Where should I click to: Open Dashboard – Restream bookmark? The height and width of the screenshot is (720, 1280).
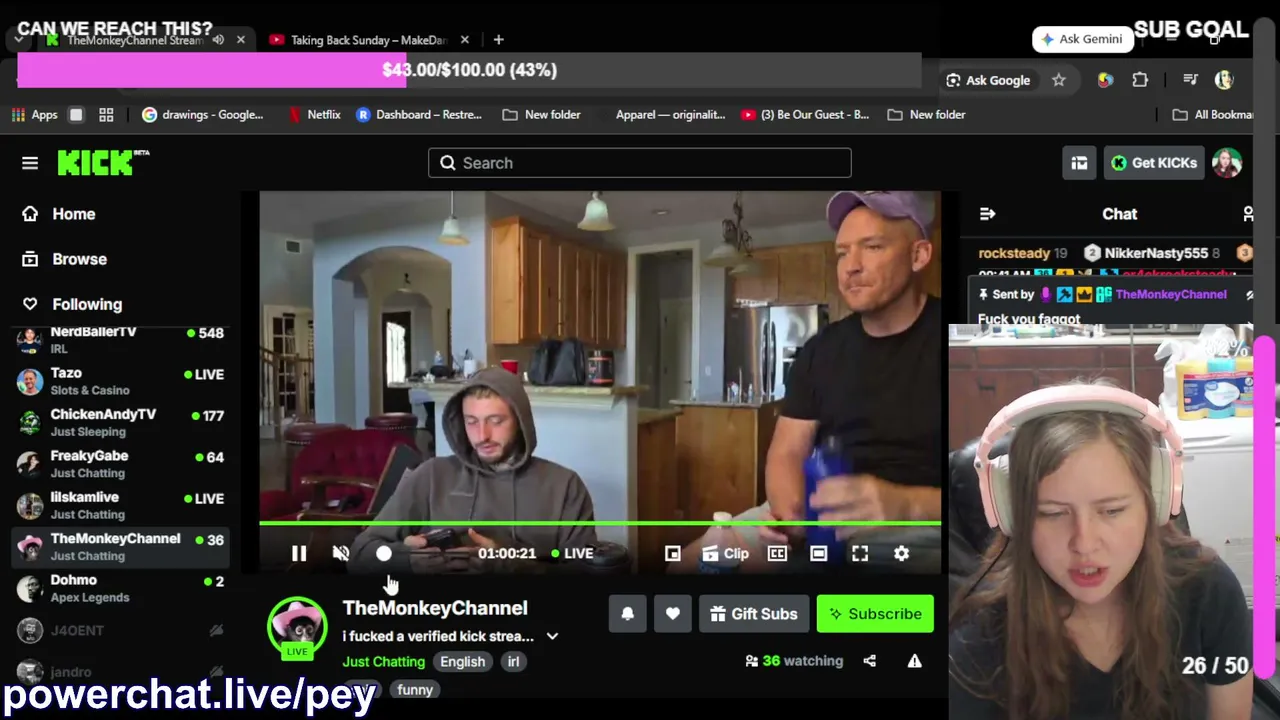[419, 115]
